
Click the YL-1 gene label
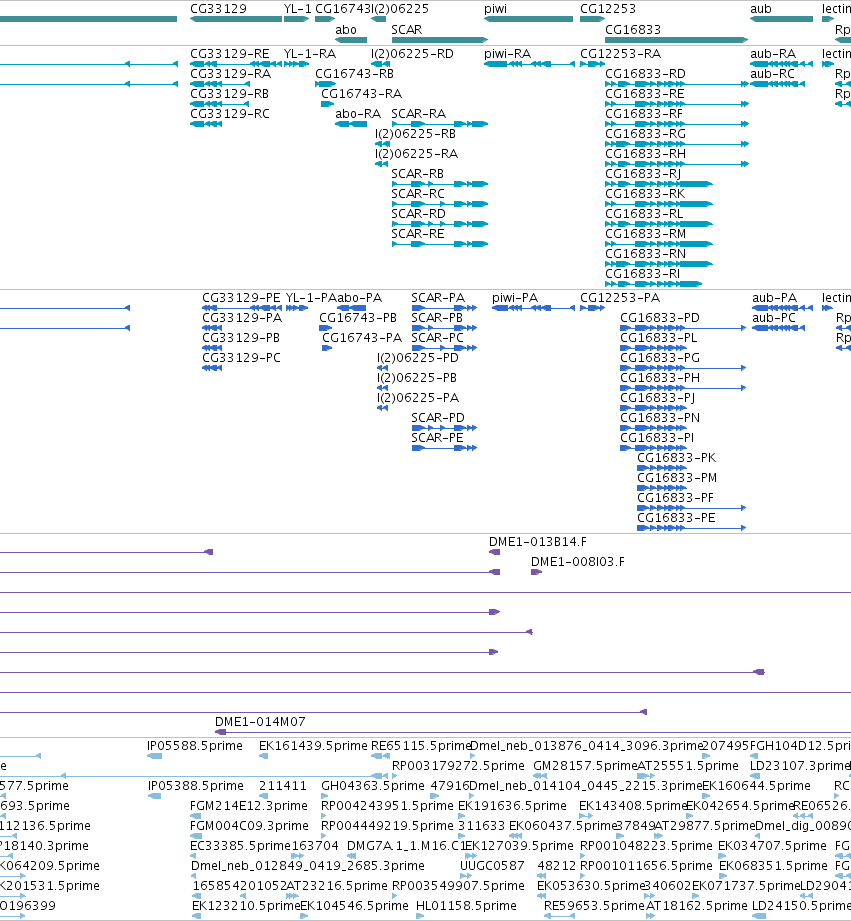click(297, 9)
